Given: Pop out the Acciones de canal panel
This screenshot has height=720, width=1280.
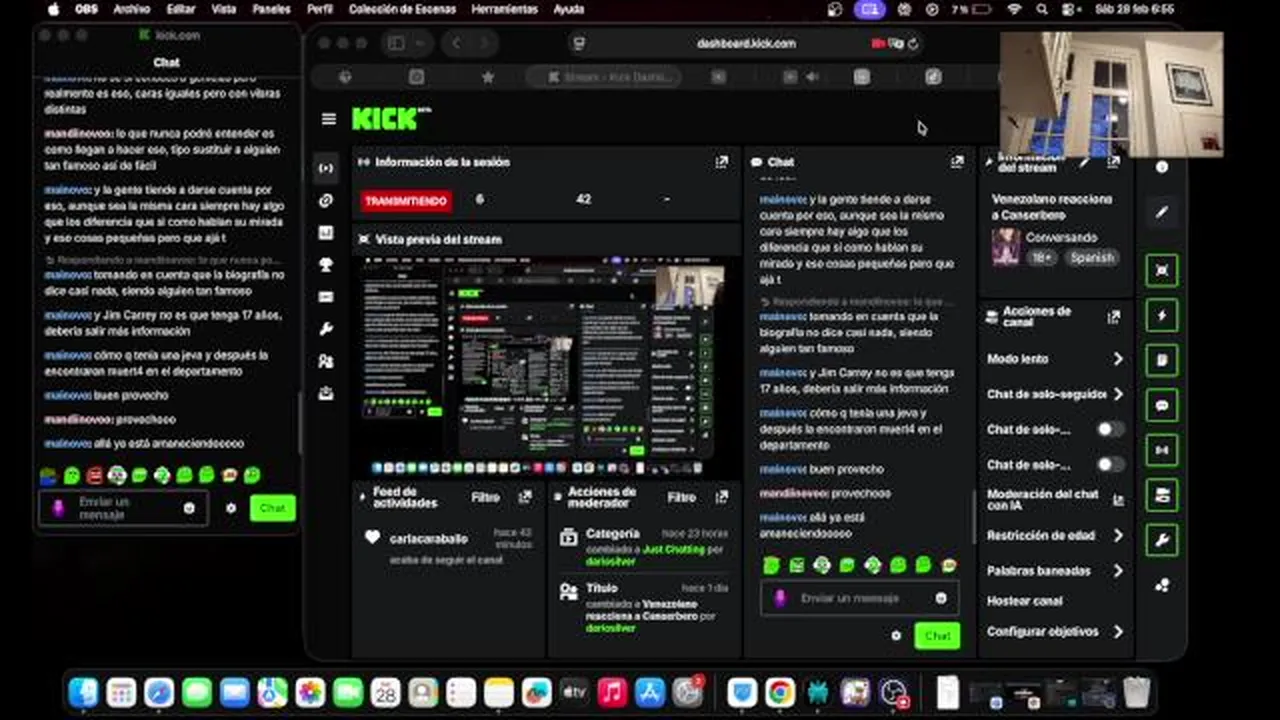Looking at the screenshot, I should (1114, 317).
